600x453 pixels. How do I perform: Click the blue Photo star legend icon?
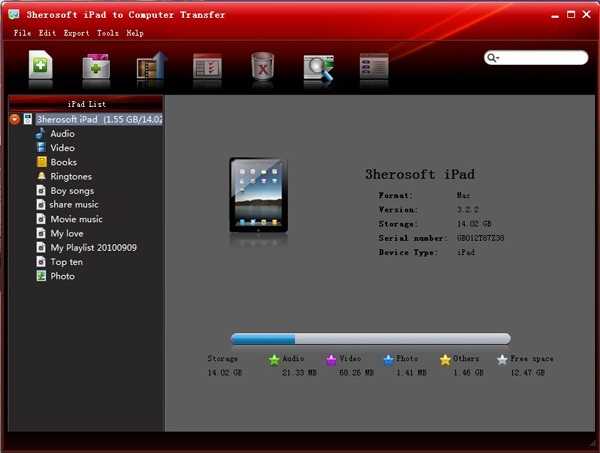(388, 360)
